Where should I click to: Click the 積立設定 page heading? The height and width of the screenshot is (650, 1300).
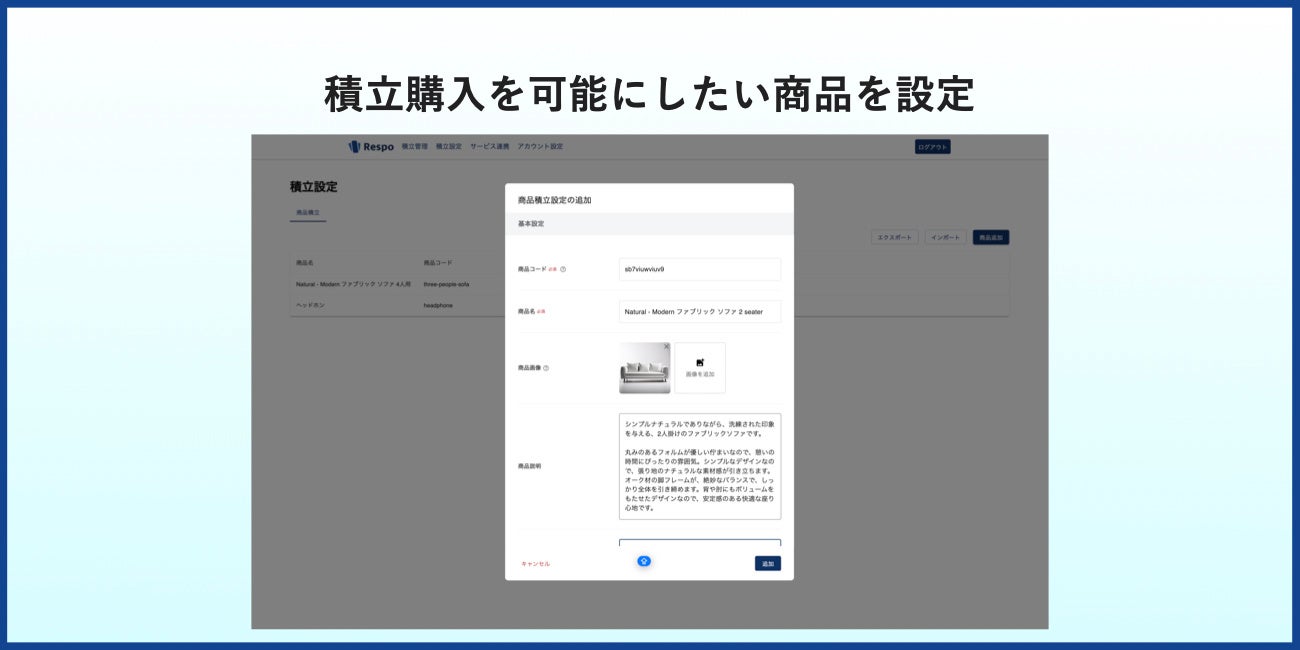(314, 187)
